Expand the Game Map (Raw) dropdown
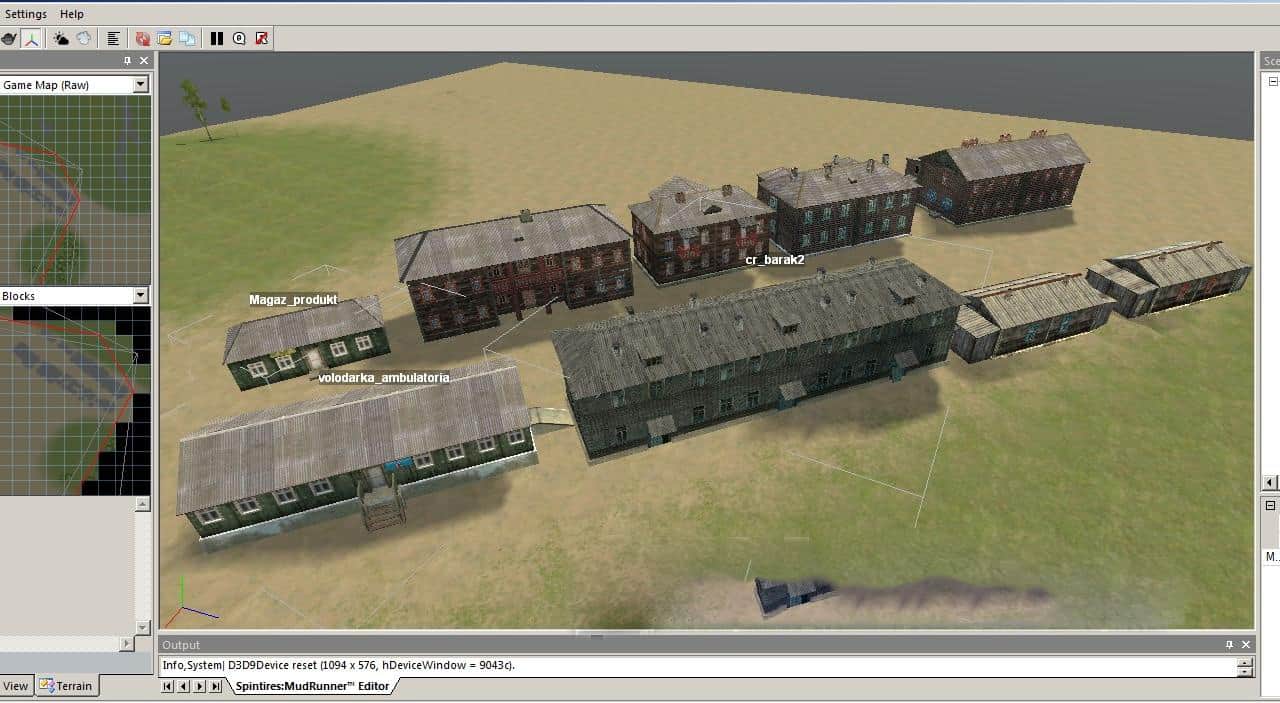1280x703 pixels. coord(140,85)
